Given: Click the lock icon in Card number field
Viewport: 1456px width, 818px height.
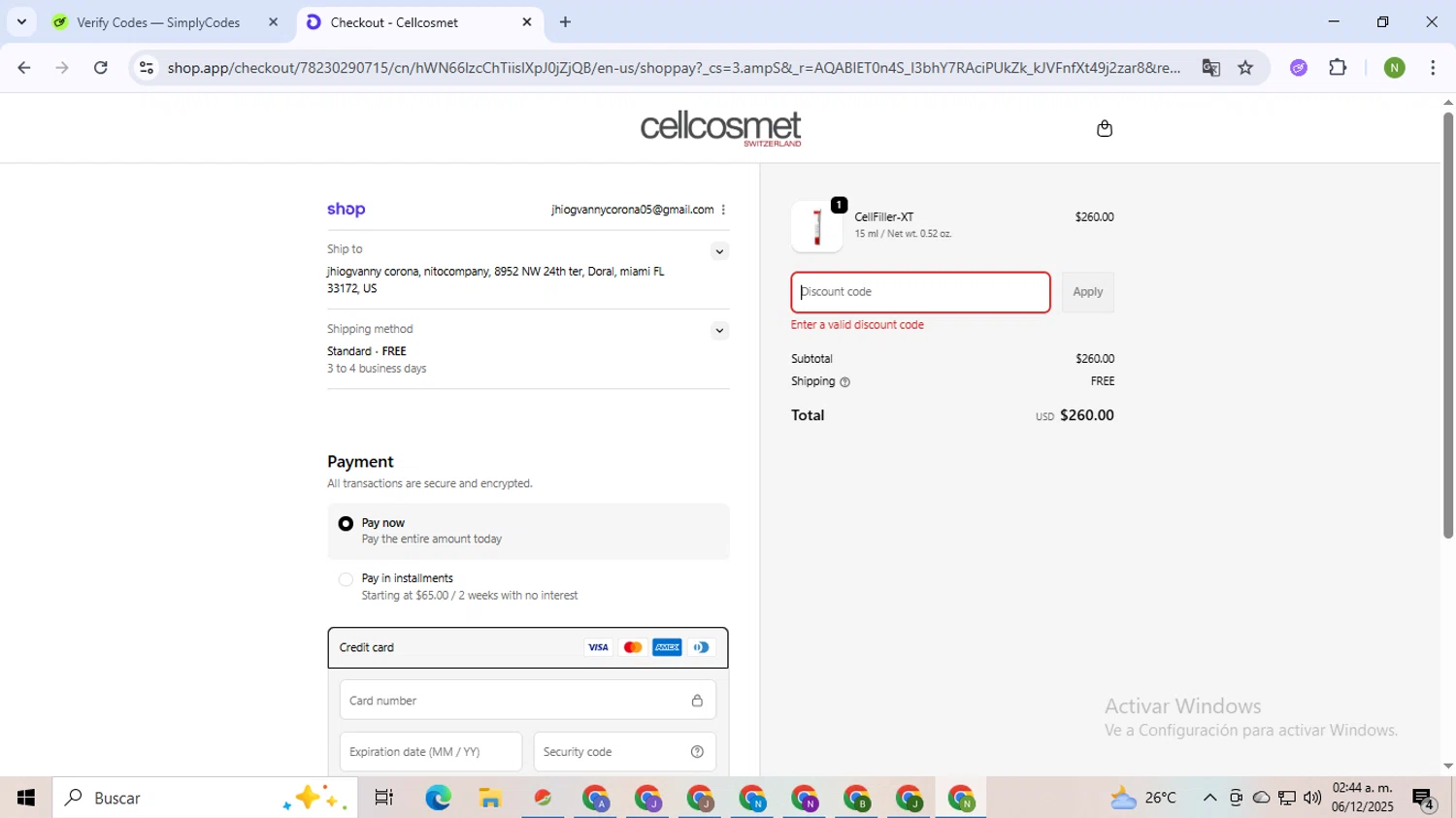Looking at the screenshot, I should 697,701.
